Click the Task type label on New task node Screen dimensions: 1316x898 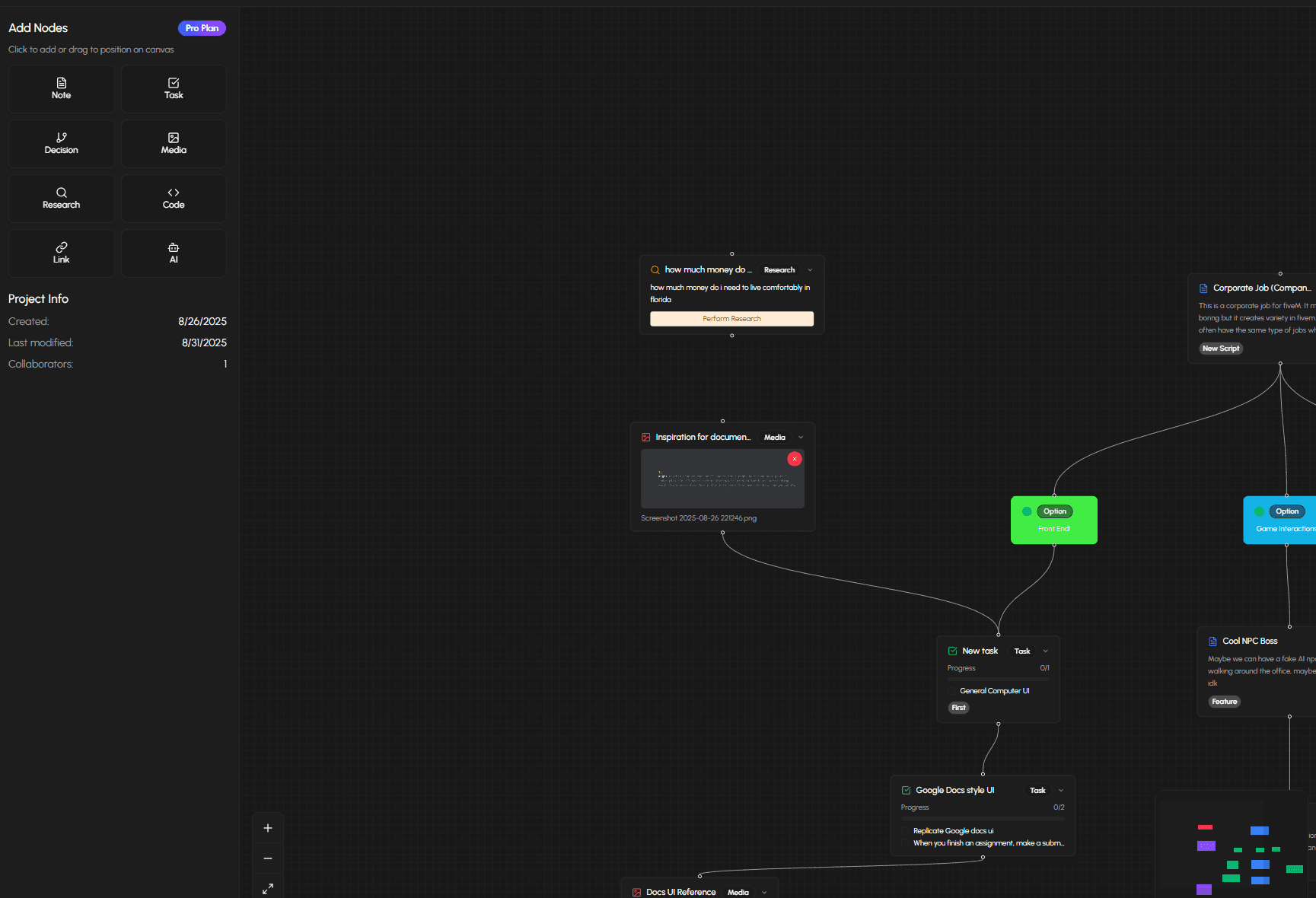tap(1022, 651)
